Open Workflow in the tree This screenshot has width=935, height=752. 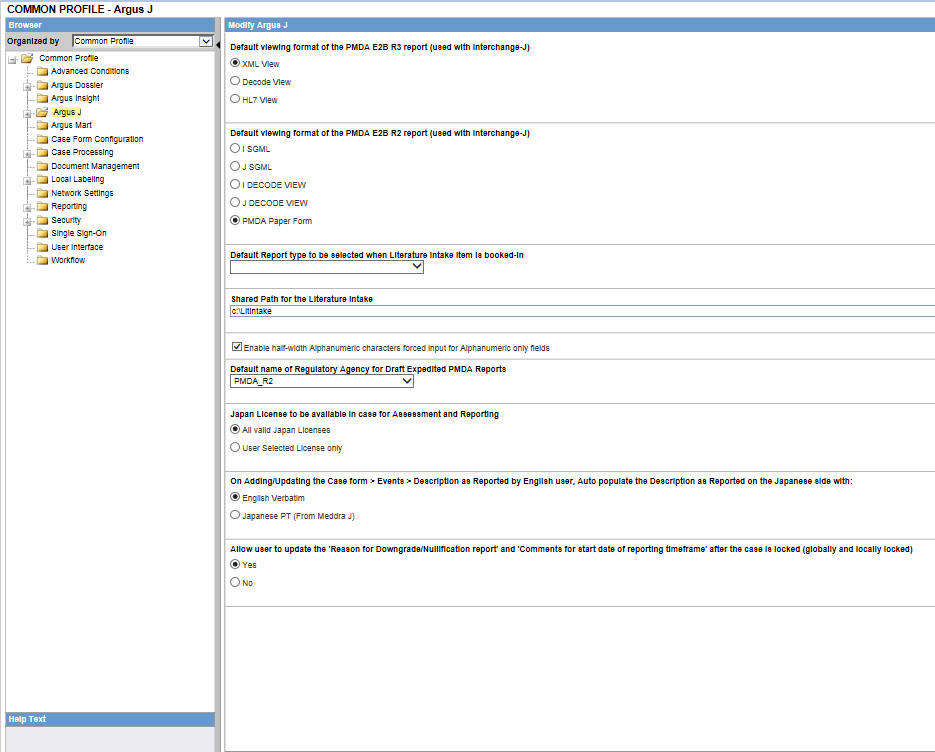(x=68, y=260)
